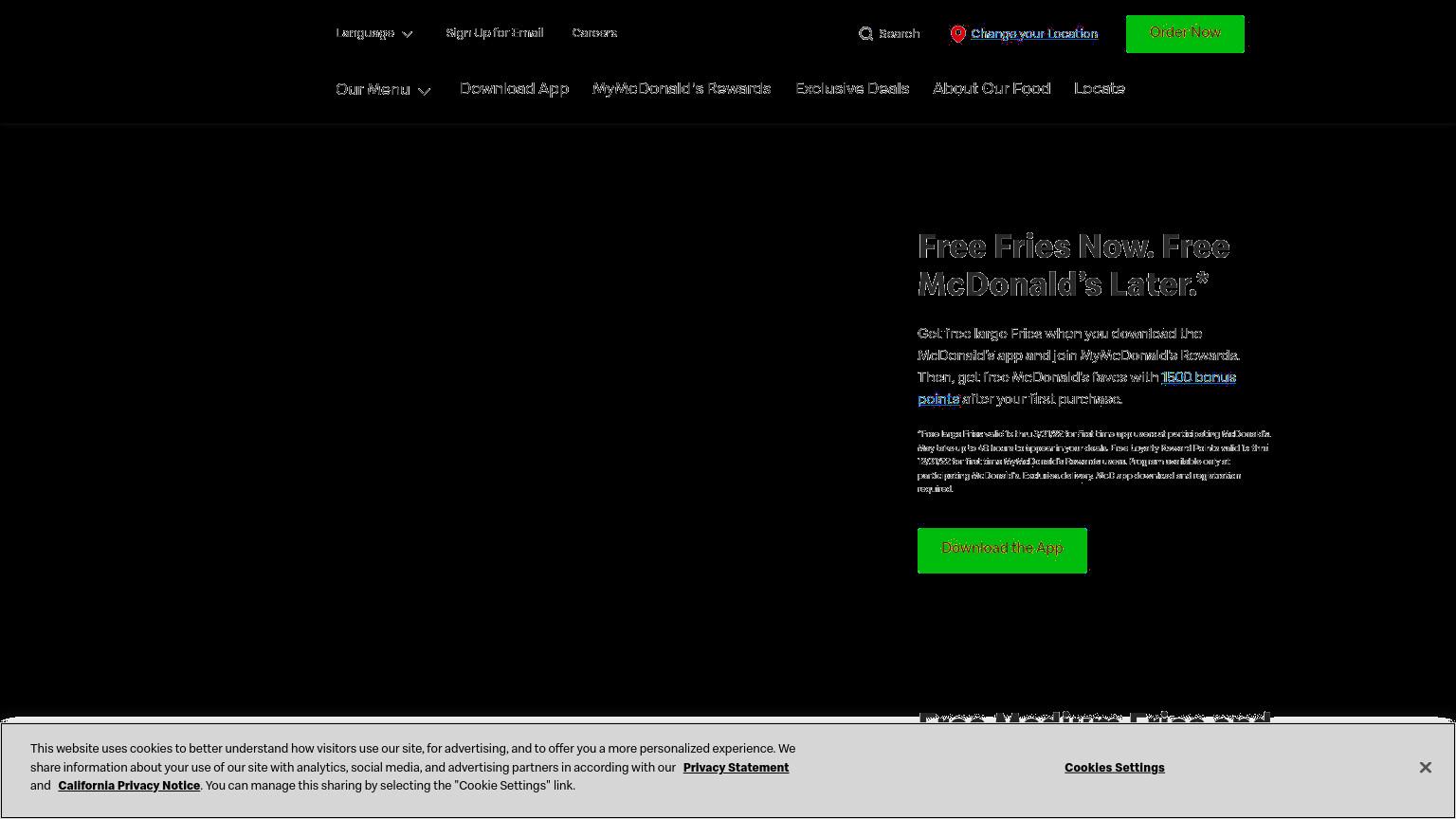Image resolution: width=1456 pixels, height=819 pixels.
Task: Click the Search text label
Action: tap(899, 34)
